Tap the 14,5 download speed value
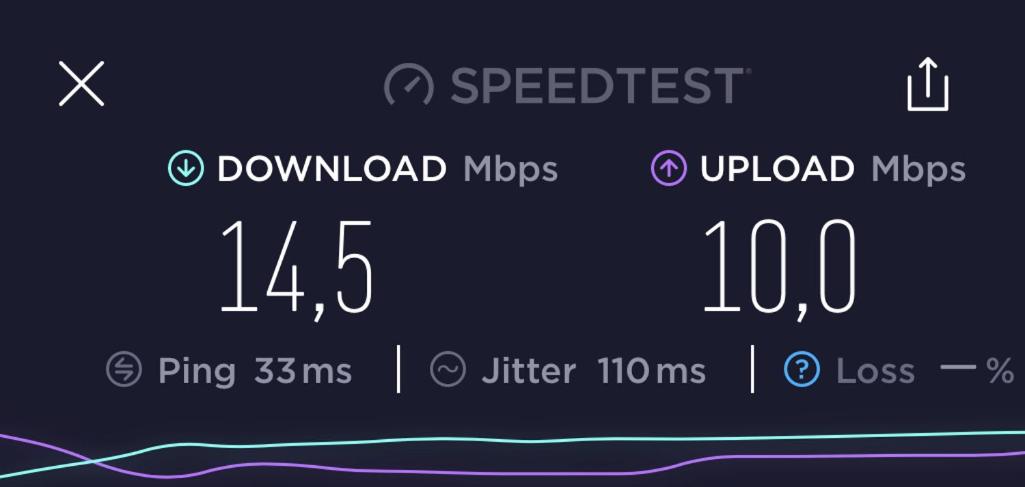 297,269
